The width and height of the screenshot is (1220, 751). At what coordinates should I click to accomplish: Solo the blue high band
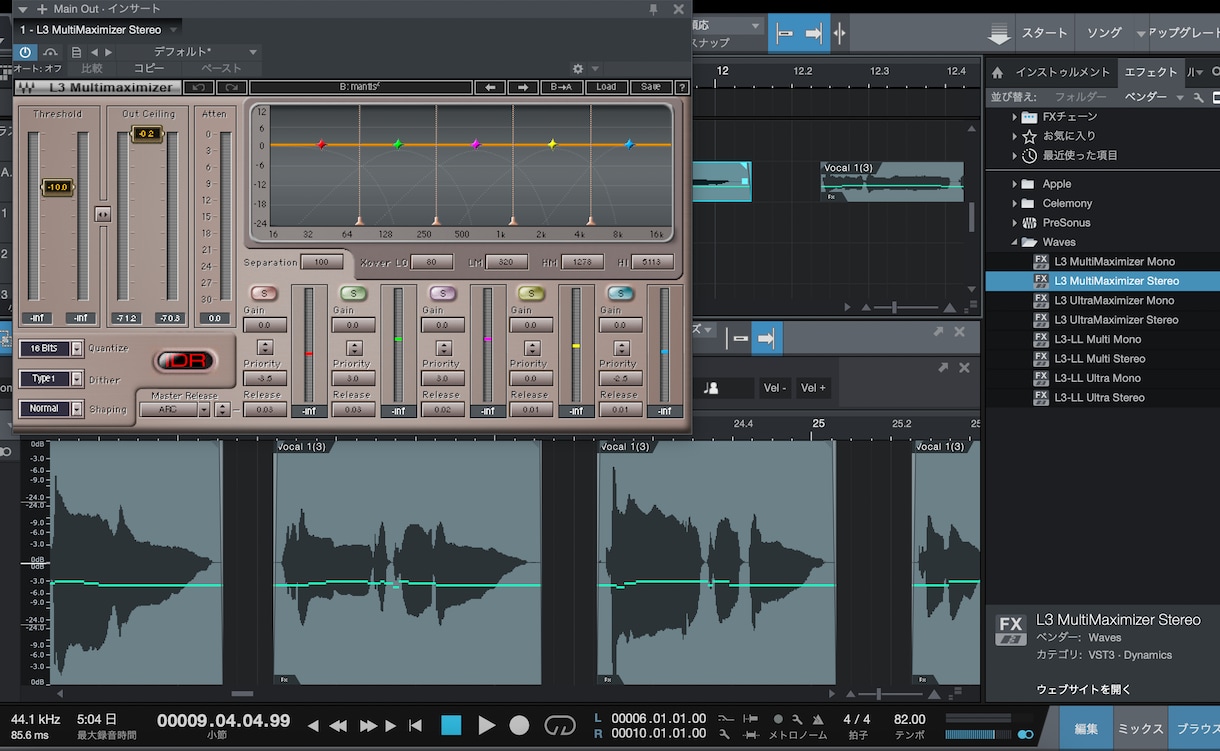click(x=620, y=293)
